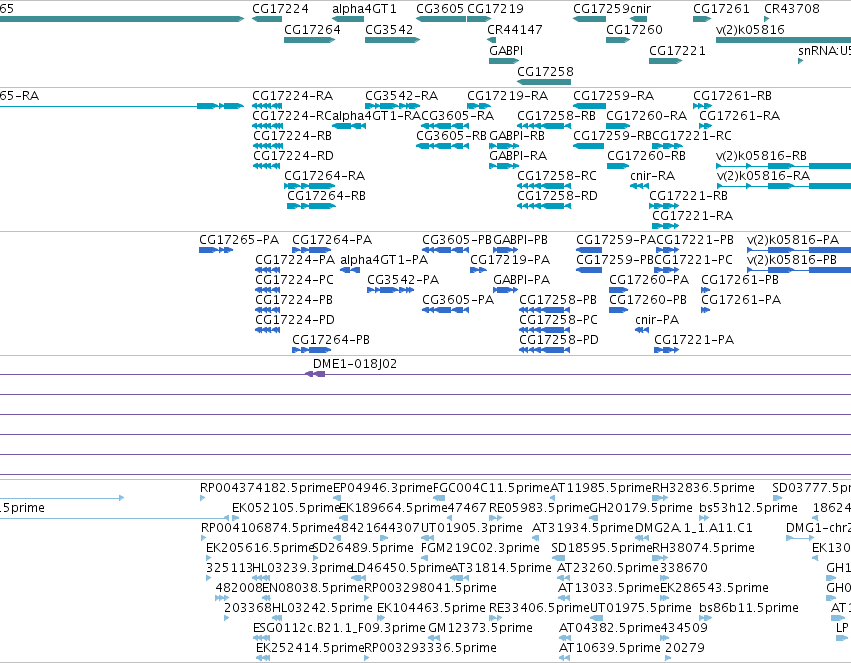Click the RP004374182.5prime EST label
Screen dimensions: 851x663
(266, 488)
